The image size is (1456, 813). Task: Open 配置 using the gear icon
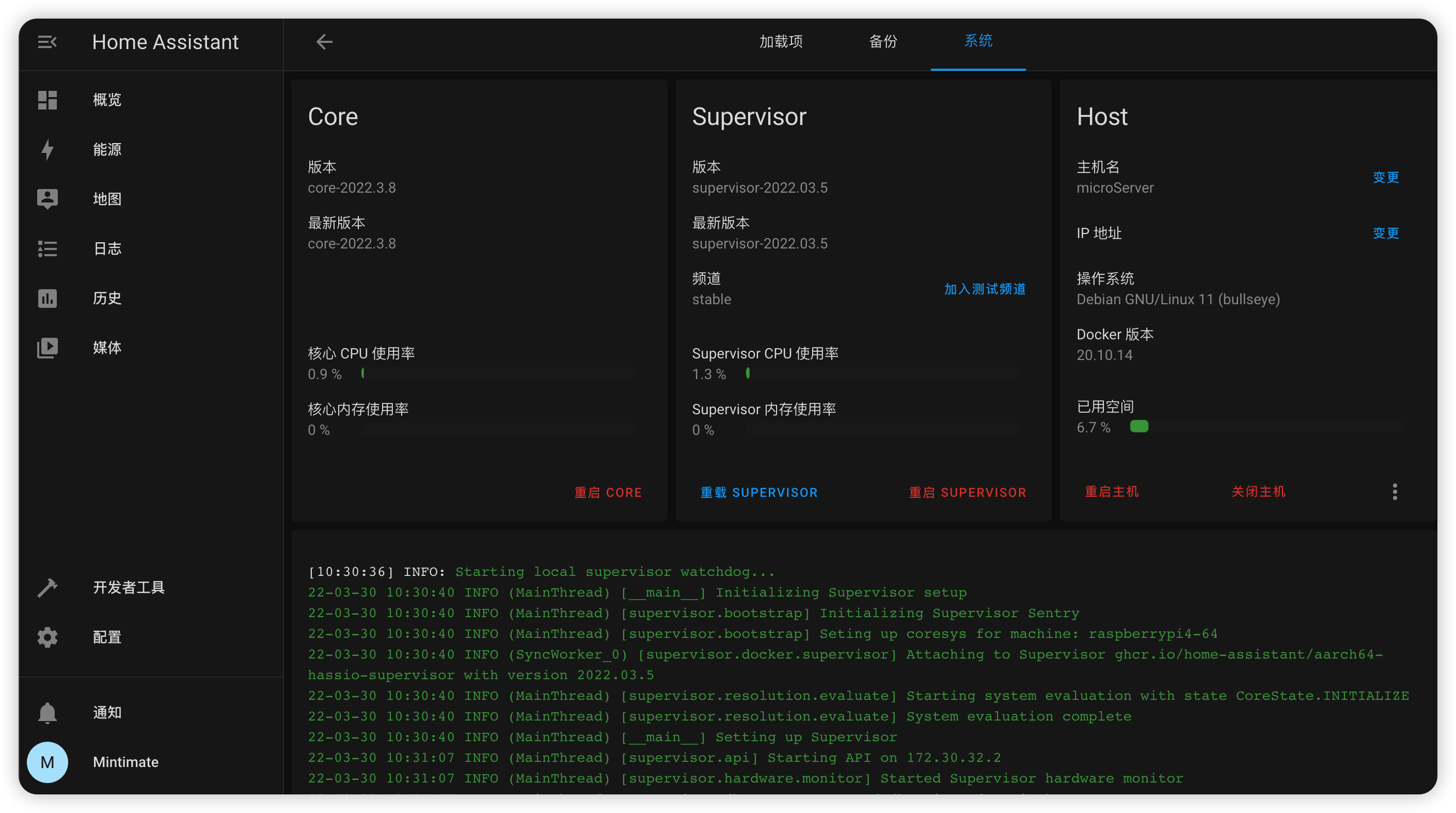48,637
